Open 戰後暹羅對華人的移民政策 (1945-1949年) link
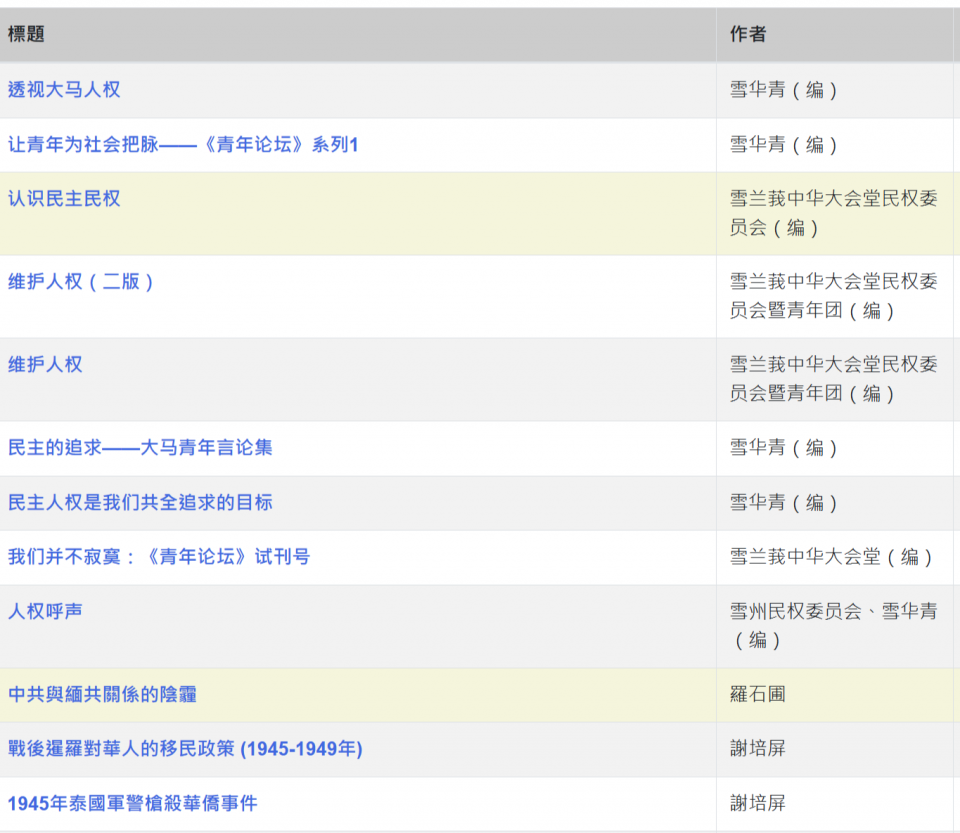Screen dimensions: 960x833 coord(186,749)
